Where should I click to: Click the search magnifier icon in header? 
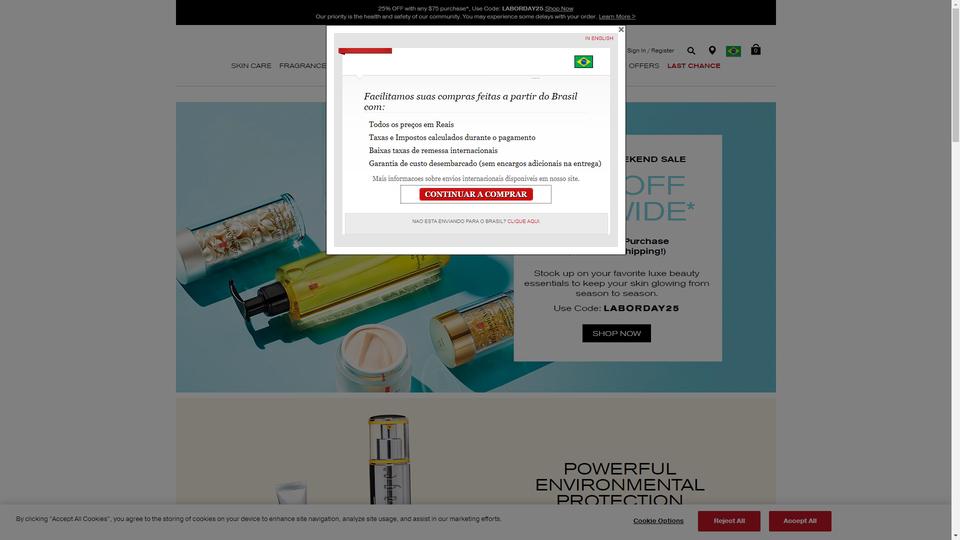point(691,51)
